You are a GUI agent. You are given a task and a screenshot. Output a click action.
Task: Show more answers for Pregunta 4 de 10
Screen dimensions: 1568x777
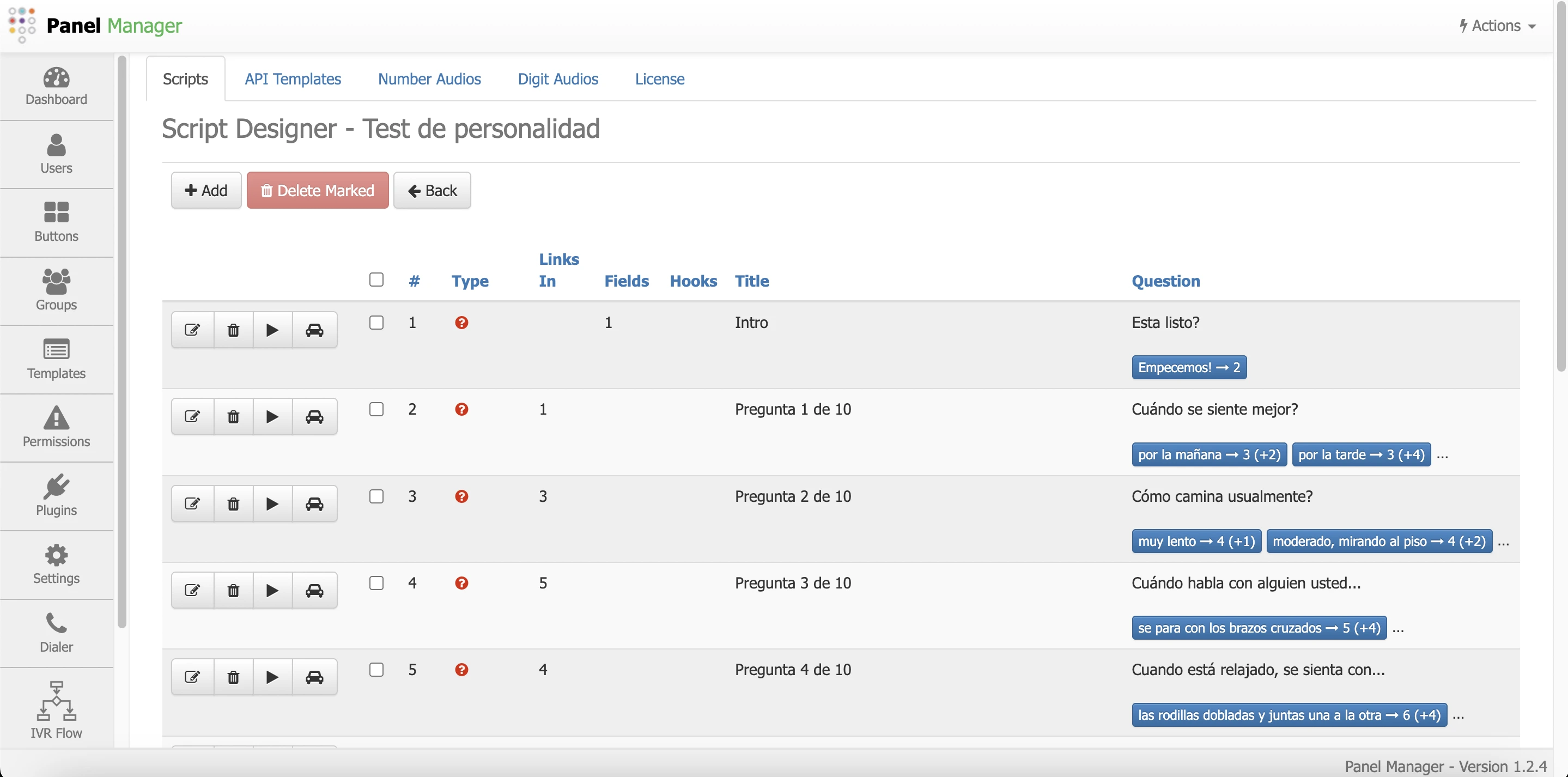click(x=1459, y=716)
